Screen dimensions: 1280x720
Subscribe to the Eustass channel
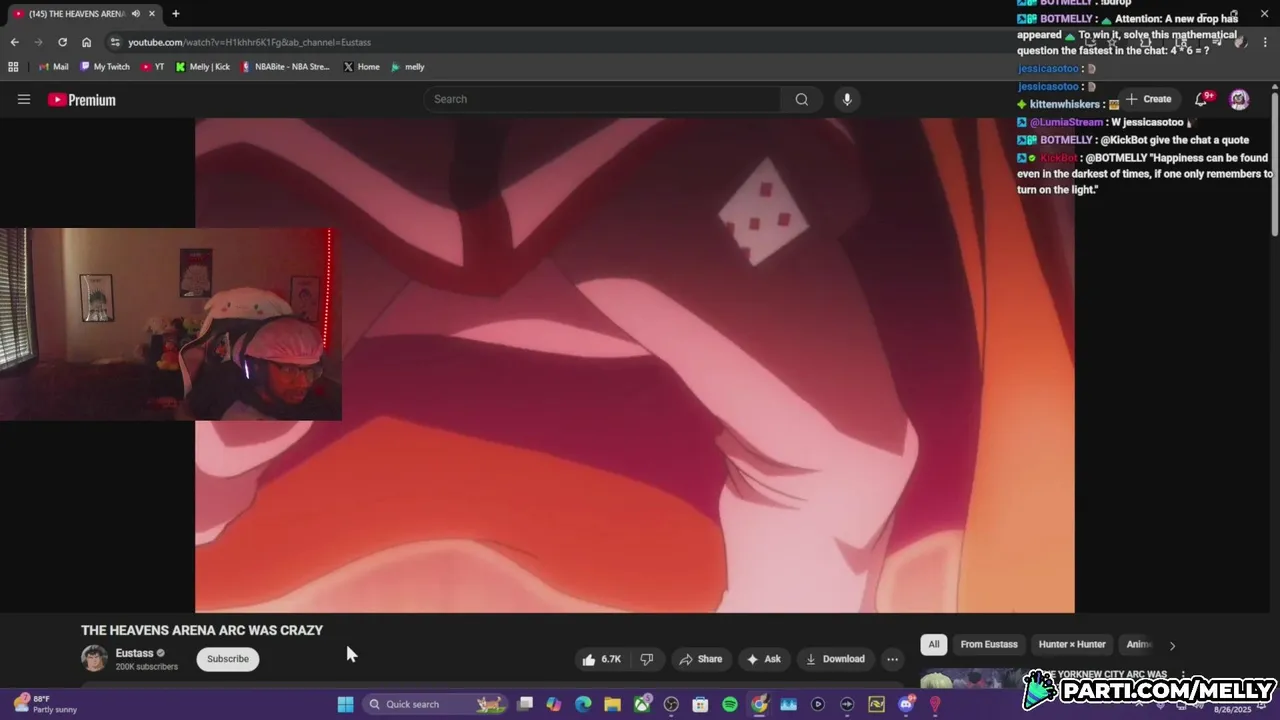click(x=228, y=659)
